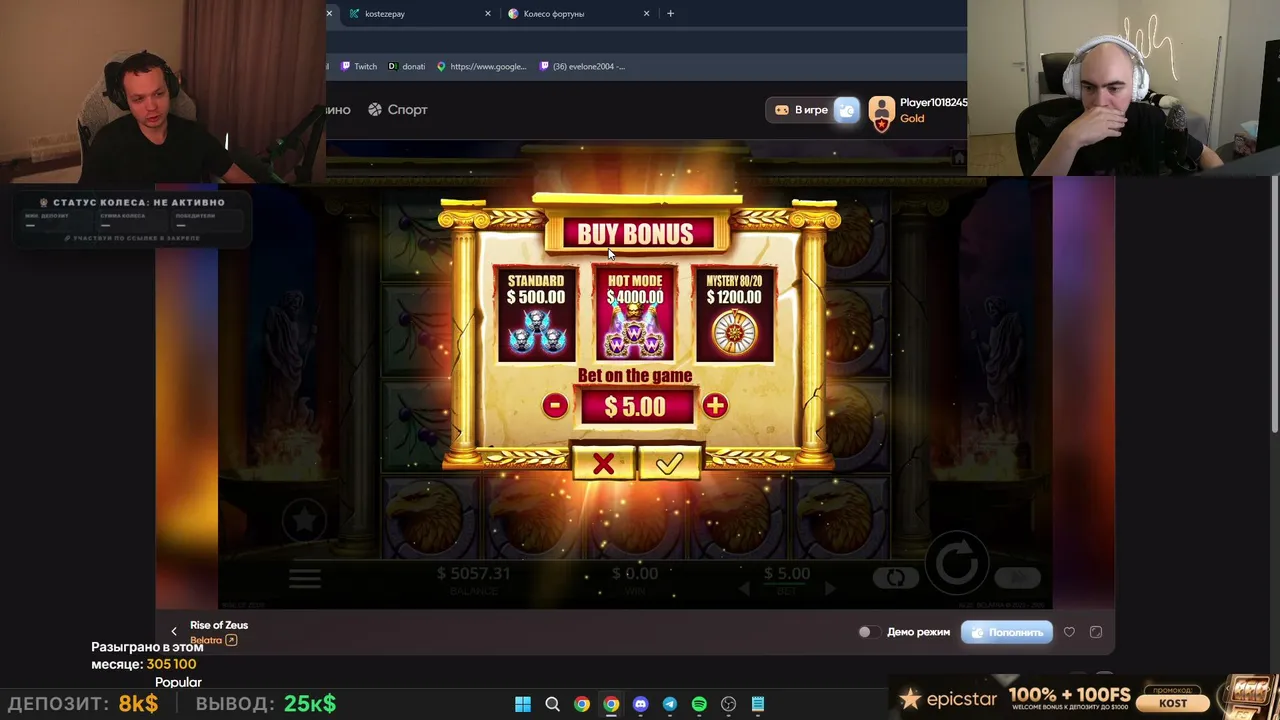Toggle the Демо режим switch
Viewport: 1280px width, 720px height.
[868, 632]
